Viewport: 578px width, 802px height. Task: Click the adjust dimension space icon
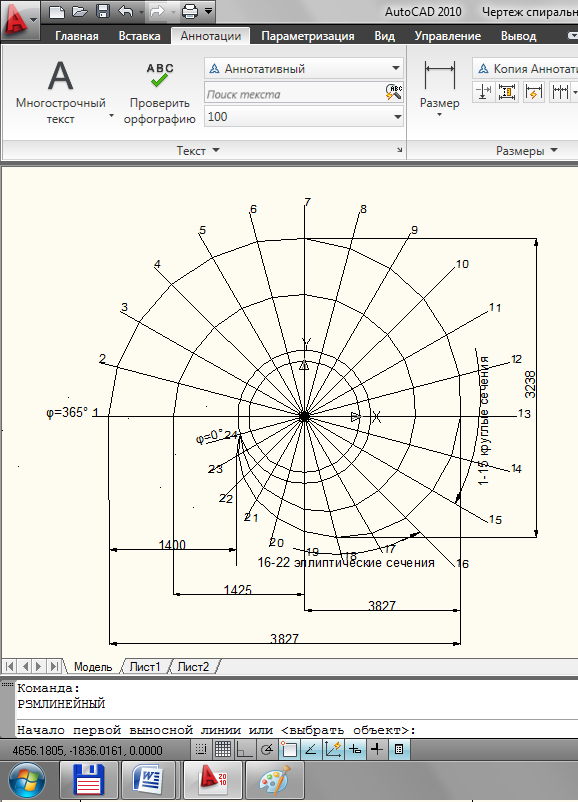click(x=507, y=92)
